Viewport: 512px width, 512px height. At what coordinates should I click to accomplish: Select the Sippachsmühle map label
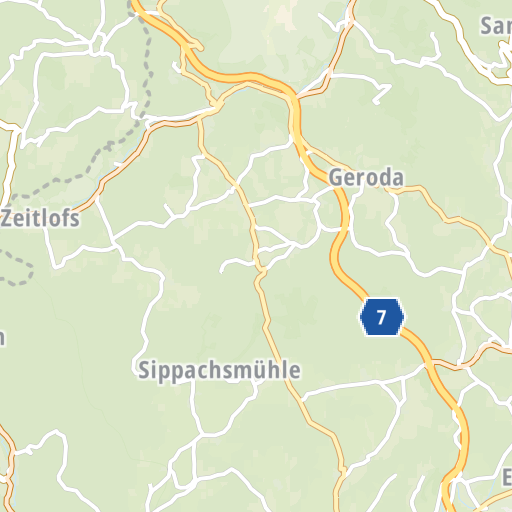pyautogui.click(x=219, y=371)
